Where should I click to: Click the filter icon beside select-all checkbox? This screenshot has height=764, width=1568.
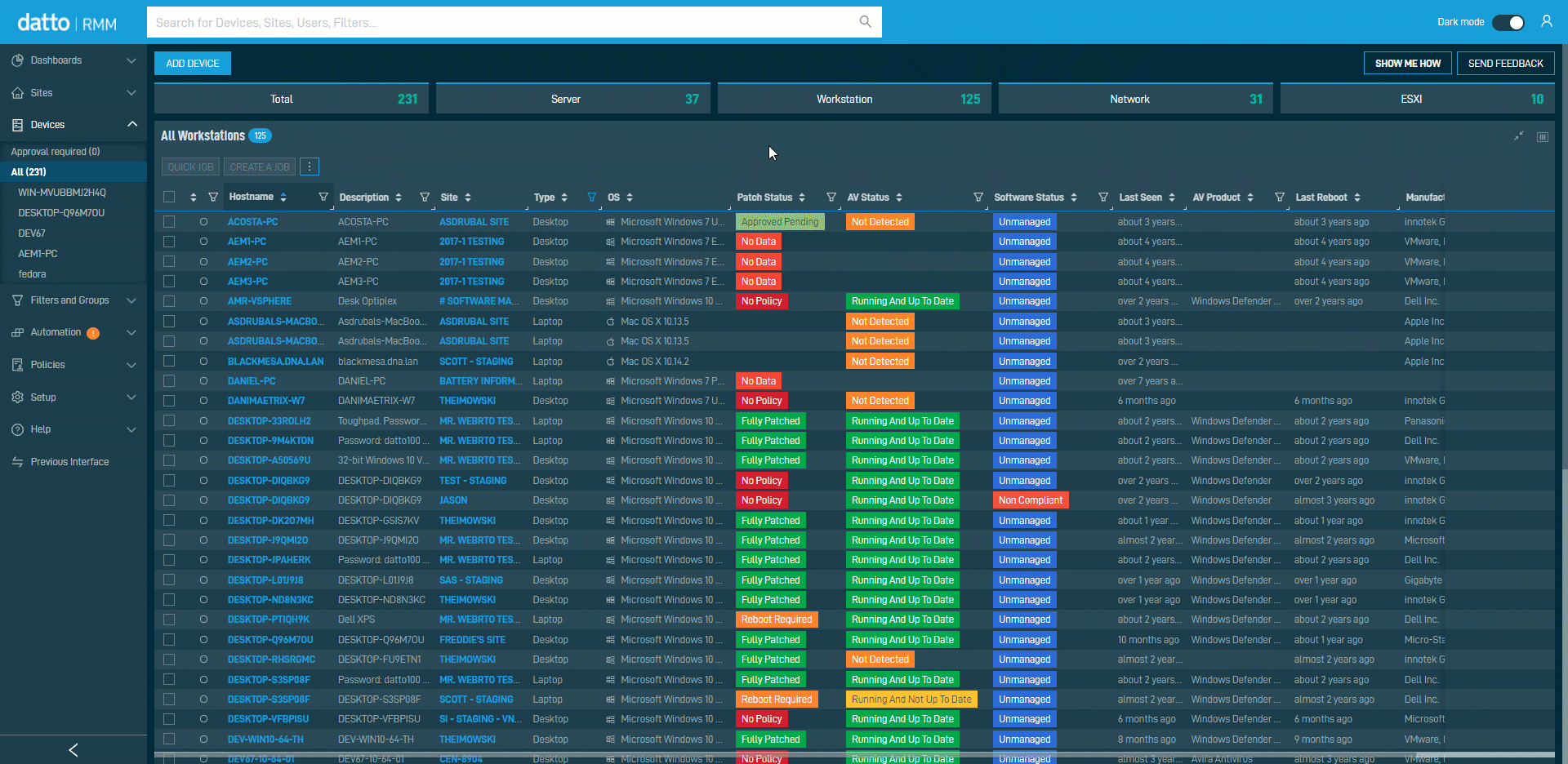click(x=213, y=198)
